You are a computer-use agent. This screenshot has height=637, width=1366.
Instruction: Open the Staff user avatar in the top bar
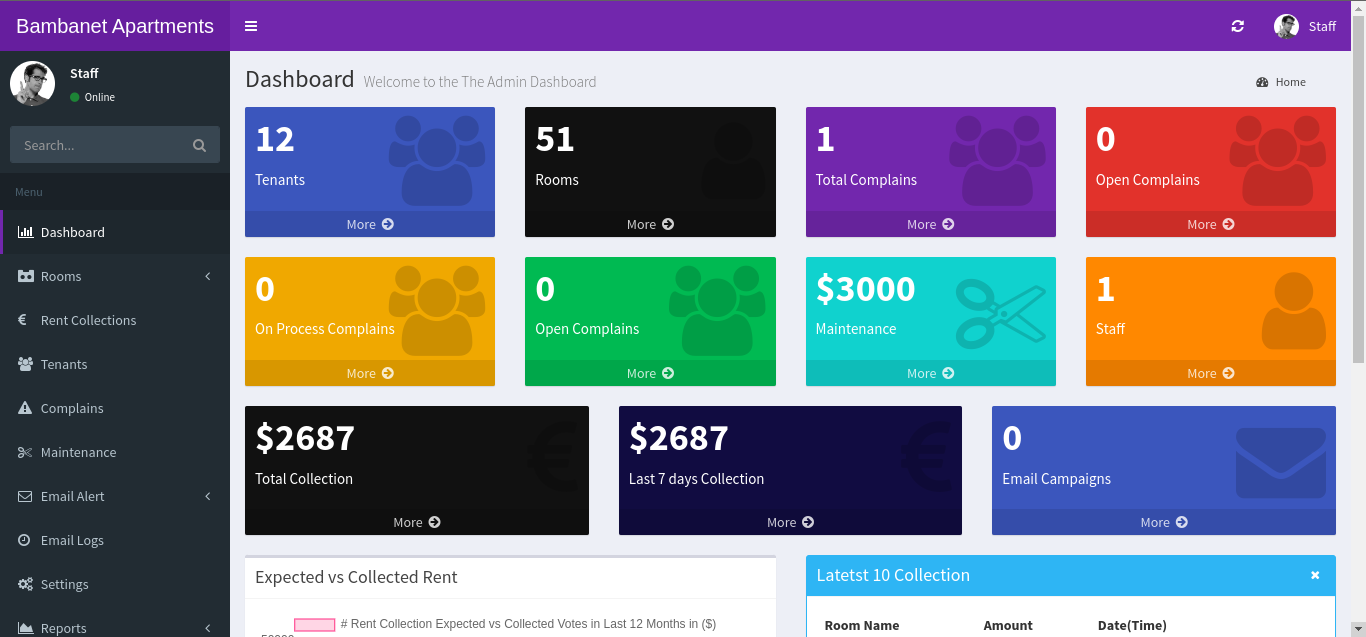pyautogui.click(x=1286, y=26)
